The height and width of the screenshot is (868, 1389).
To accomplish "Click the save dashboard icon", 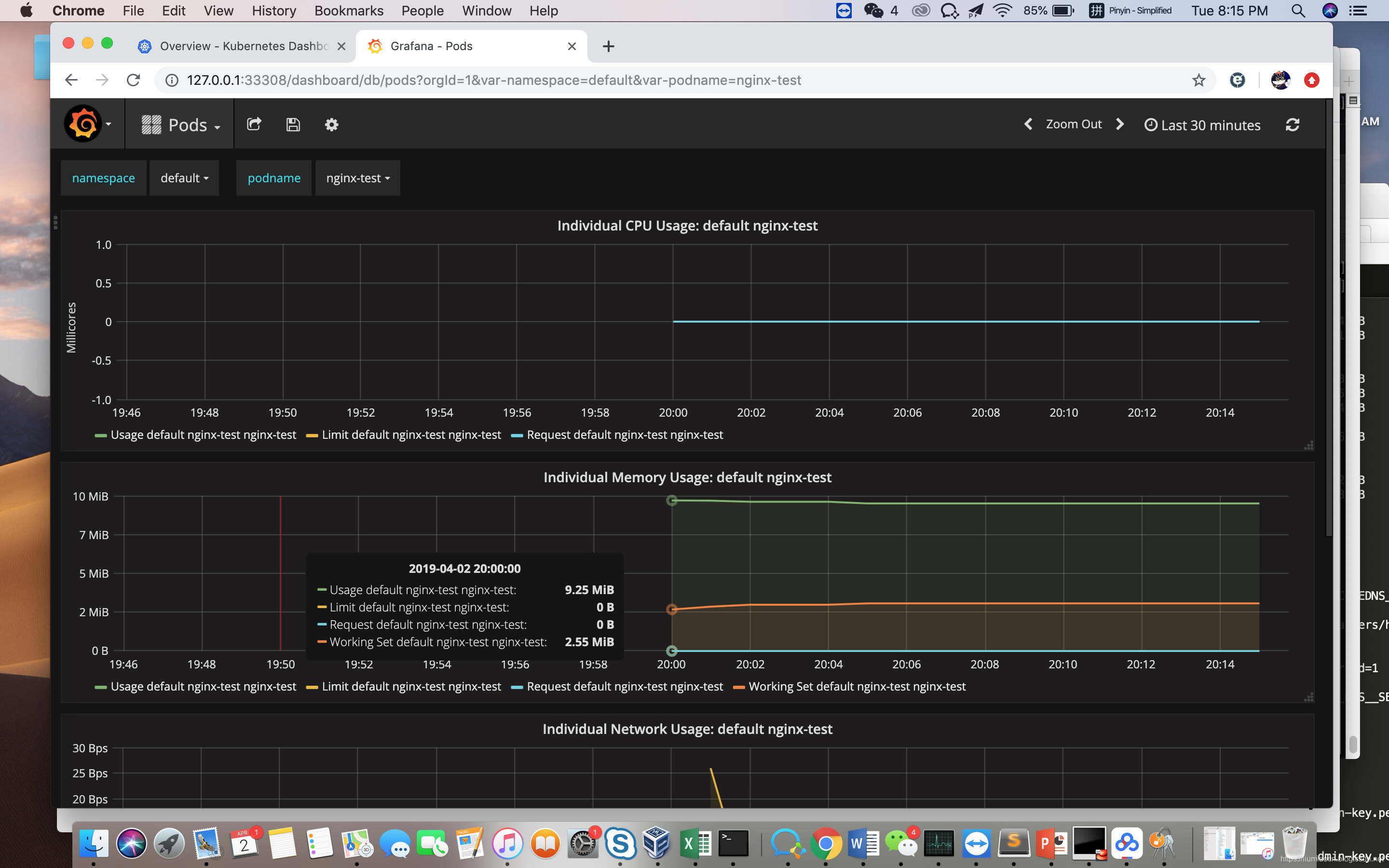I will coord(293,124).
